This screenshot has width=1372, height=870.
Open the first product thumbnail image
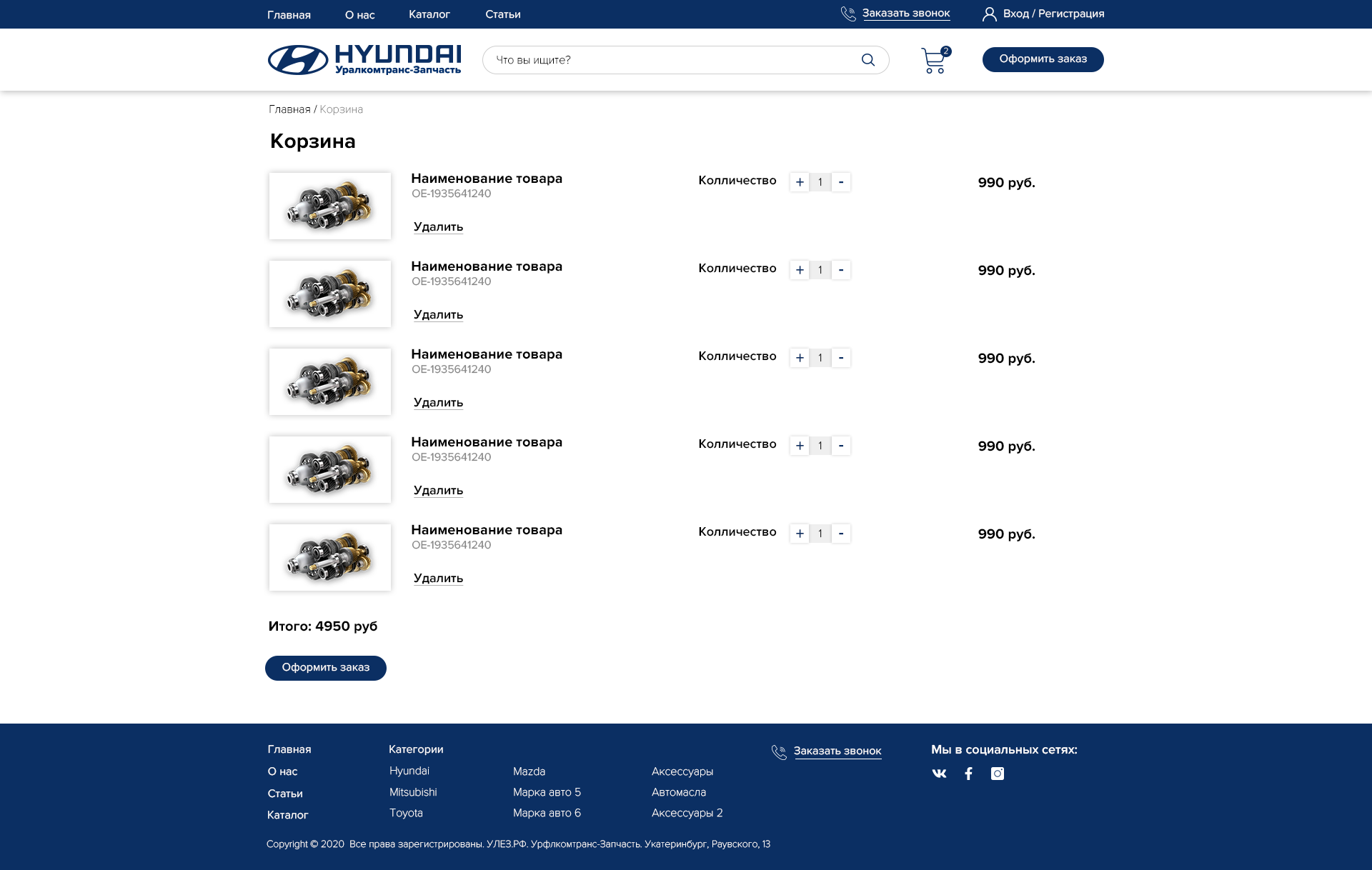(x=330, y=206)
